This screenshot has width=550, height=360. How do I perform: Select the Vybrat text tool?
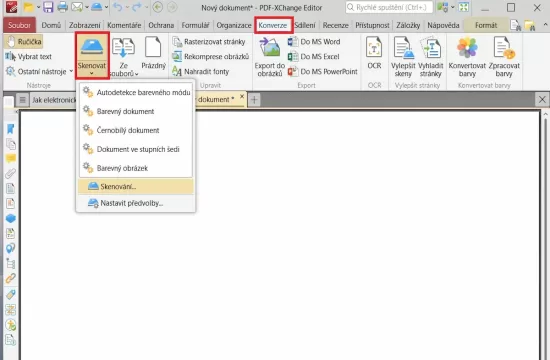(28, 56)
